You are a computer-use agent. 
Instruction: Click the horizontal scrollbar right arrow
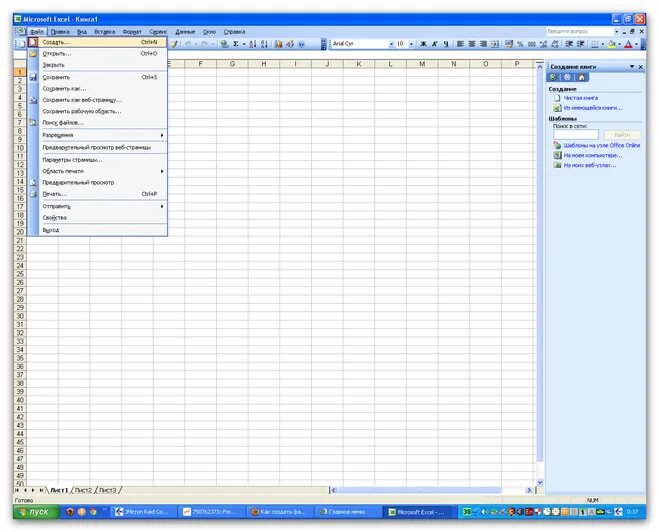pos(529,490)
